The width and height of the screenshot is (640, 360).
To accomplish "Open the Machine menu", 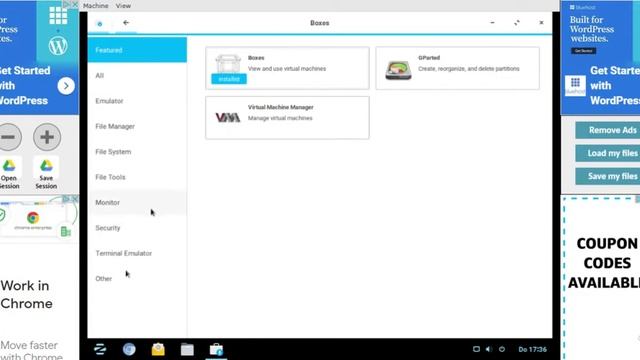I will coord(96,6).
